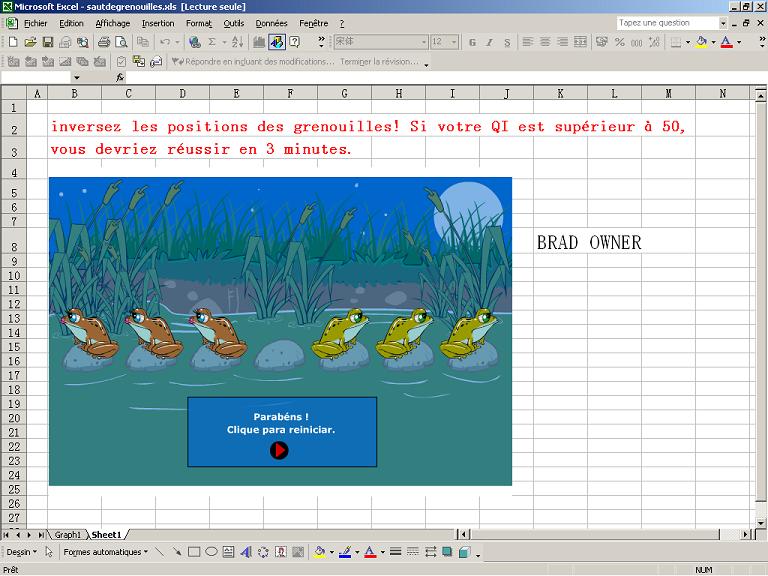Open the Dessin menu button

(x=20, y=552)
